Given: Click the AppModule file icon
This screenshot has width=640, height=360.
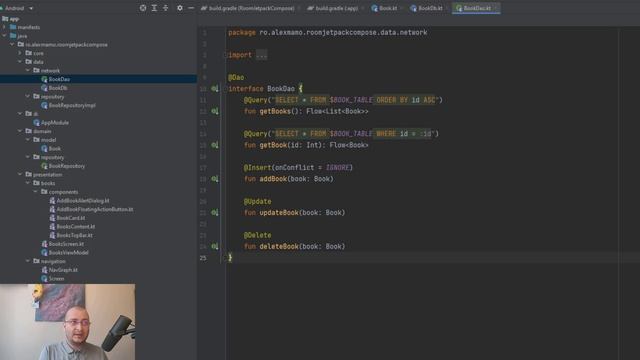Looking at the screenshot, I should point(36,122).
